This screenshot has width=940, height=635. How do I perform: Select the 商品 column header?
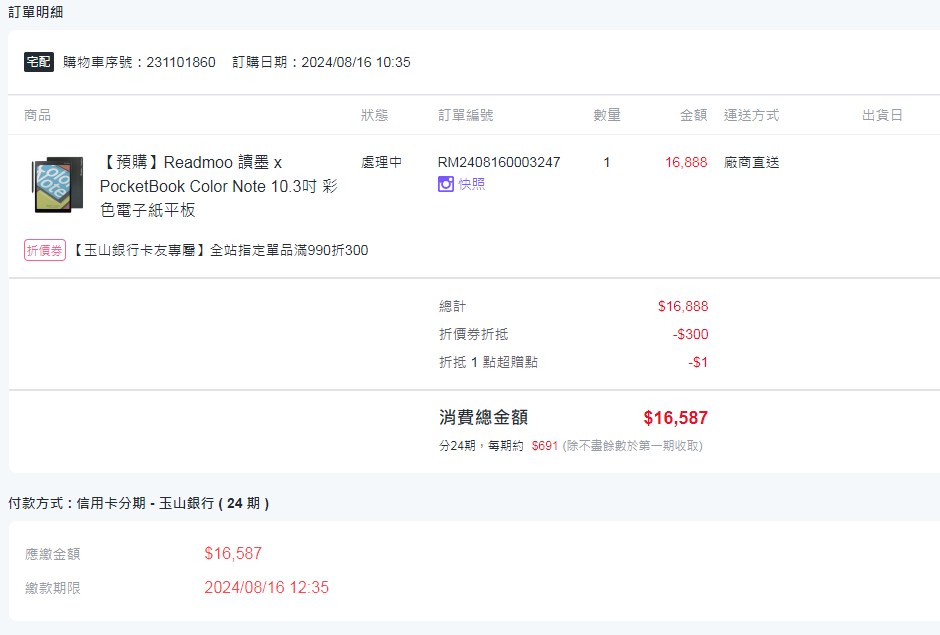(x=37, y=115)
